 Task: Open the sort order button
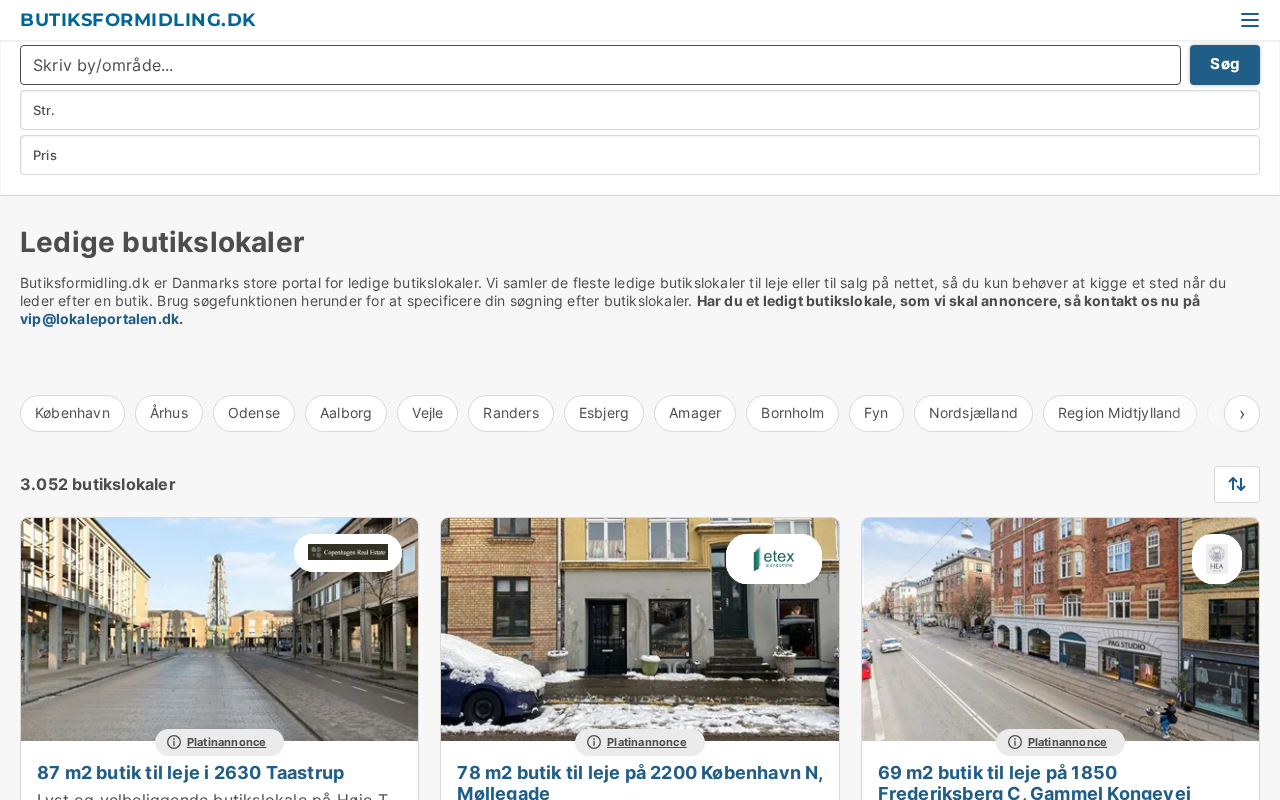[x=1237, y=484]
